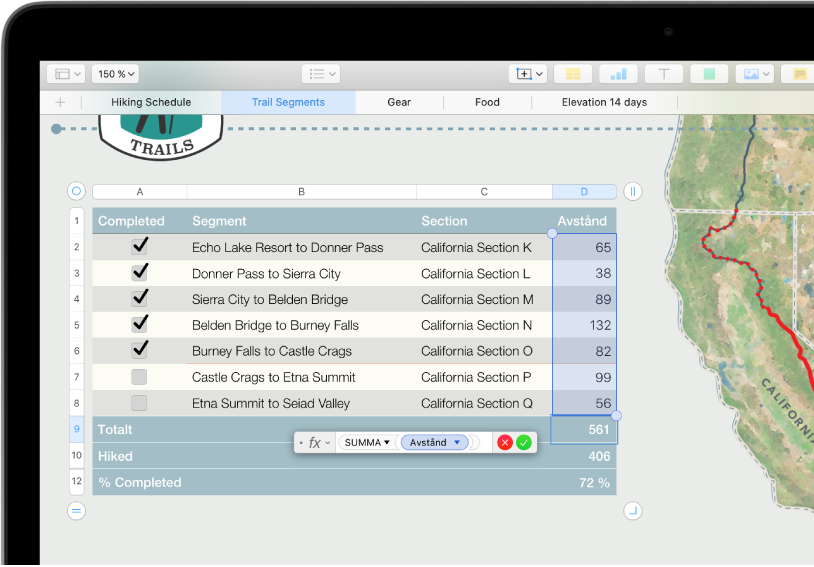
Task: Click the selection handle above cell 65
Action: [x=552, y=234]
